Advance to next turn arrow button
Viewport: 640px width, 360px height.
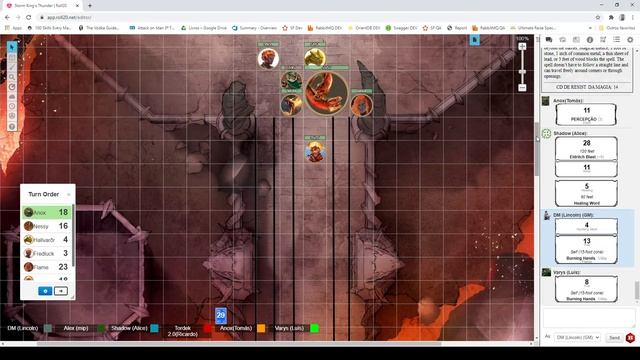(61, 291)
